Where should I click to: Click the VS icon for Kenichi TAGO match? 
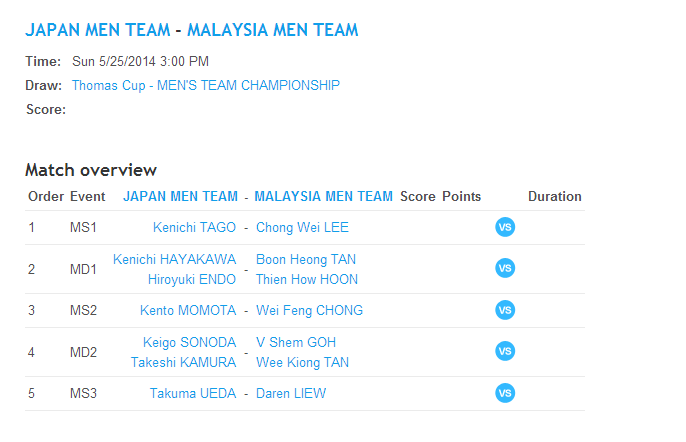point(505,227)
